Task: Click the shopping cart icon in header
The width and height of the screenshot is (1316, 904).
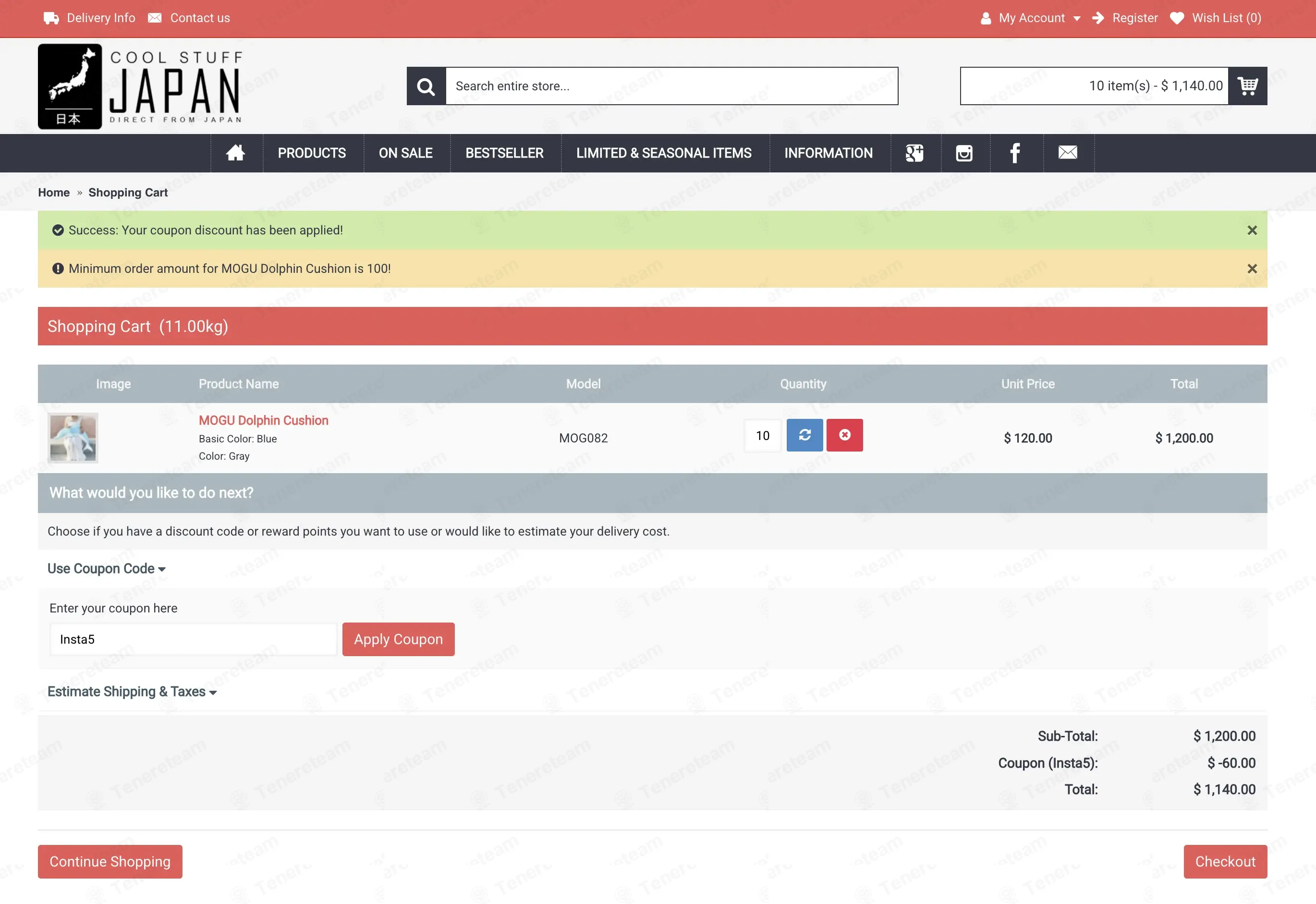Action: [1247, 86]
